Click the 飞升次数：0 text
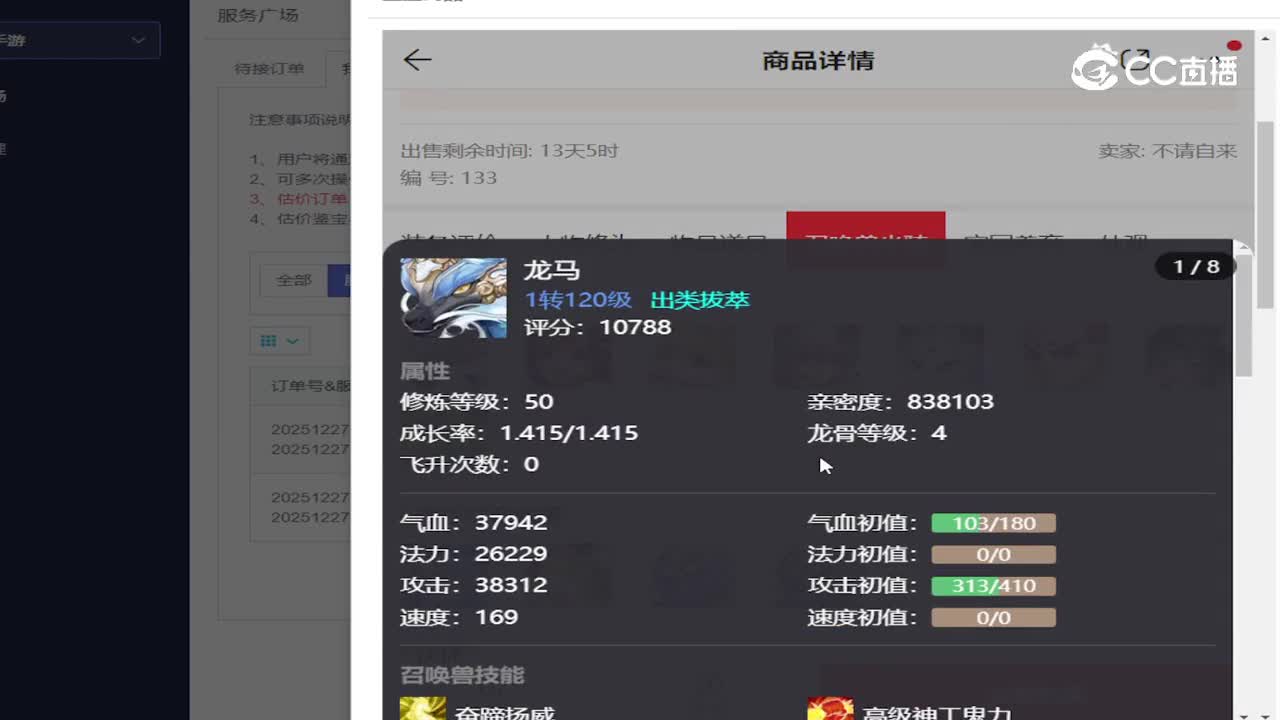The width and height of the screenshot is (1280, 720). [x=470, y=464]
